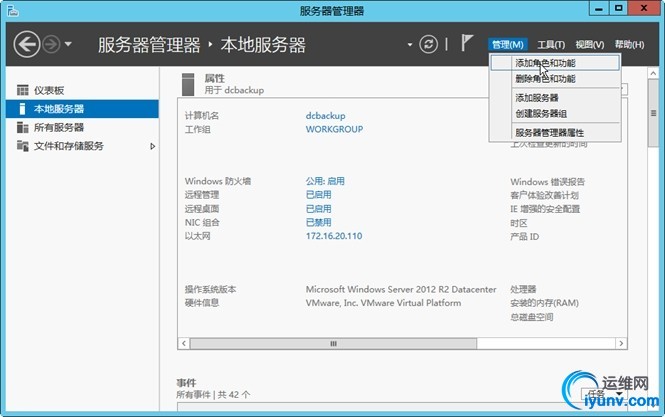Click the 总磁盘空间 label
The height and width of the screenshot is (417, 665).
click(532, 317)
